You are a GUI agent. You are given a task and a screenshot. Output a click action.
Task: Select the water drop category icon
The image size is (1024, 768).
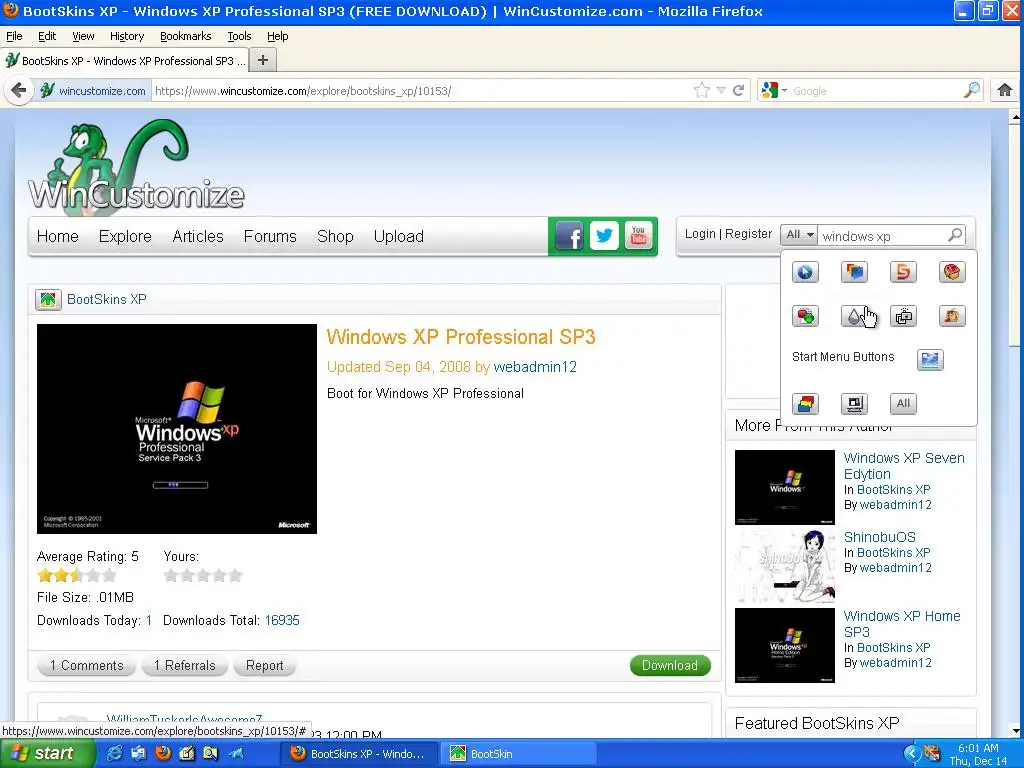[x=854, y=316]
